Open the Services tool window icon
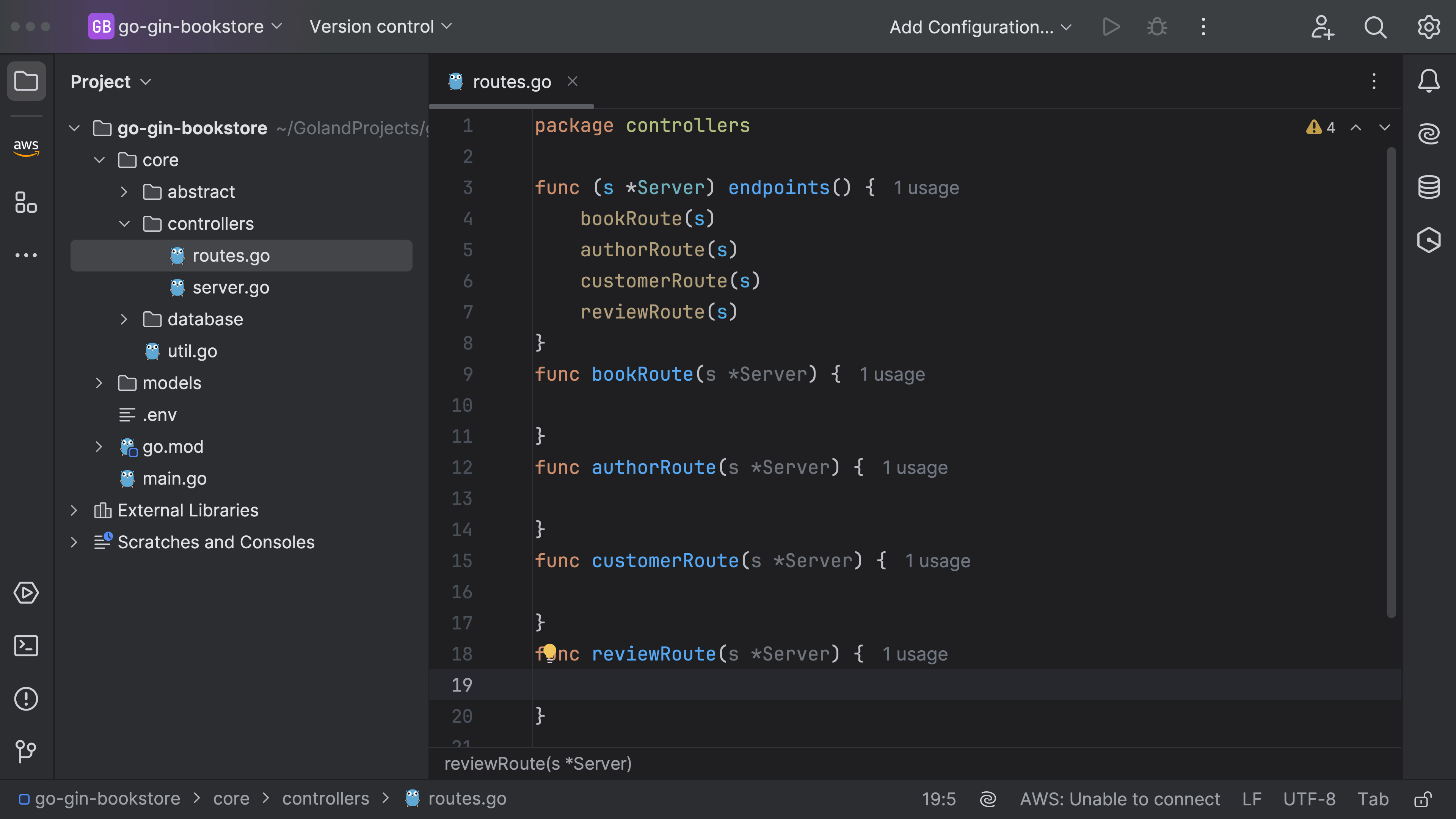The height and width of the screenshot is (819, 1456). [x=26, y=592]
